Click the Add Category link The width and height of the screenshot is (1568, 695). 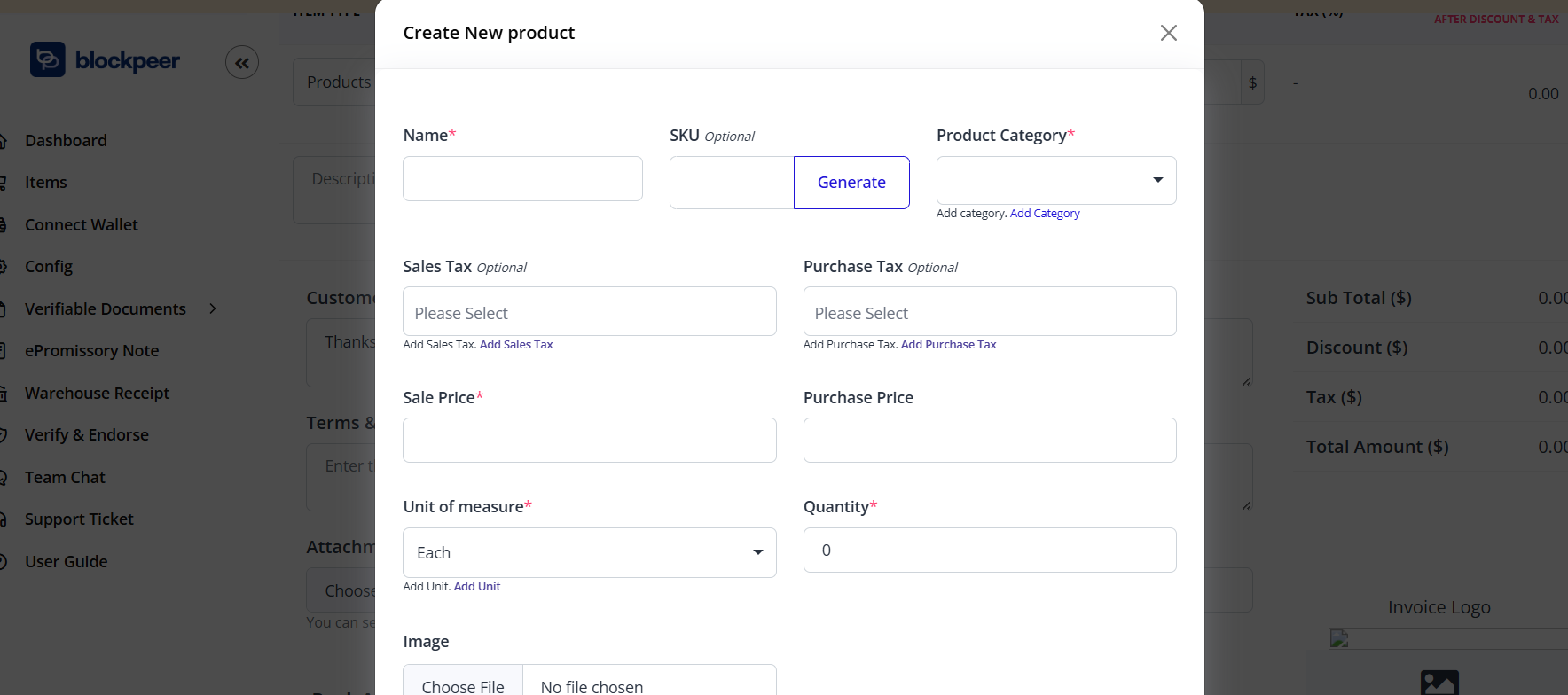click(1045, 213)
